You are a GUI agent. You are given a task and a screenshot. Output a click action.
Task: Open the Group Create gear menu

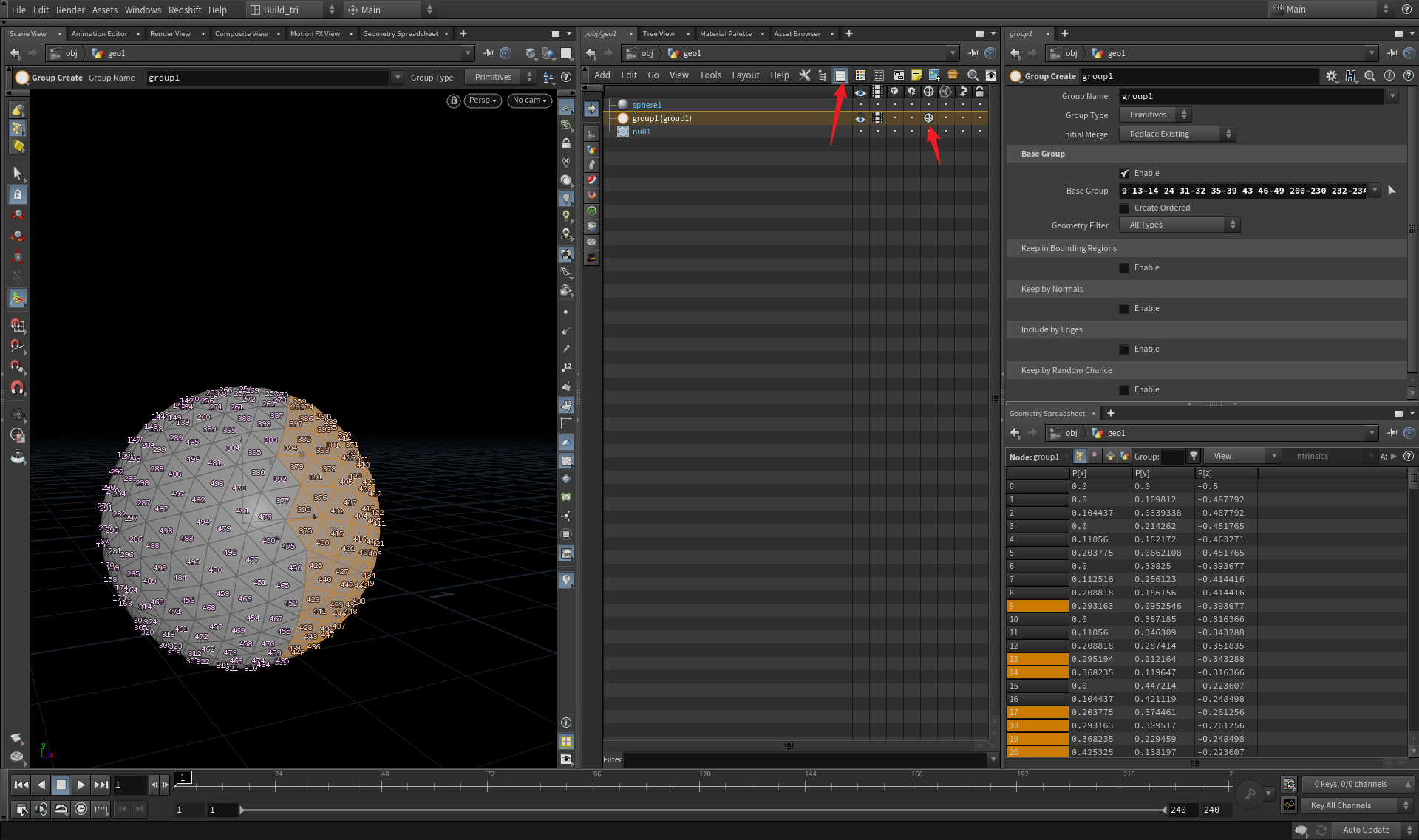click(x=1333, y=75)
